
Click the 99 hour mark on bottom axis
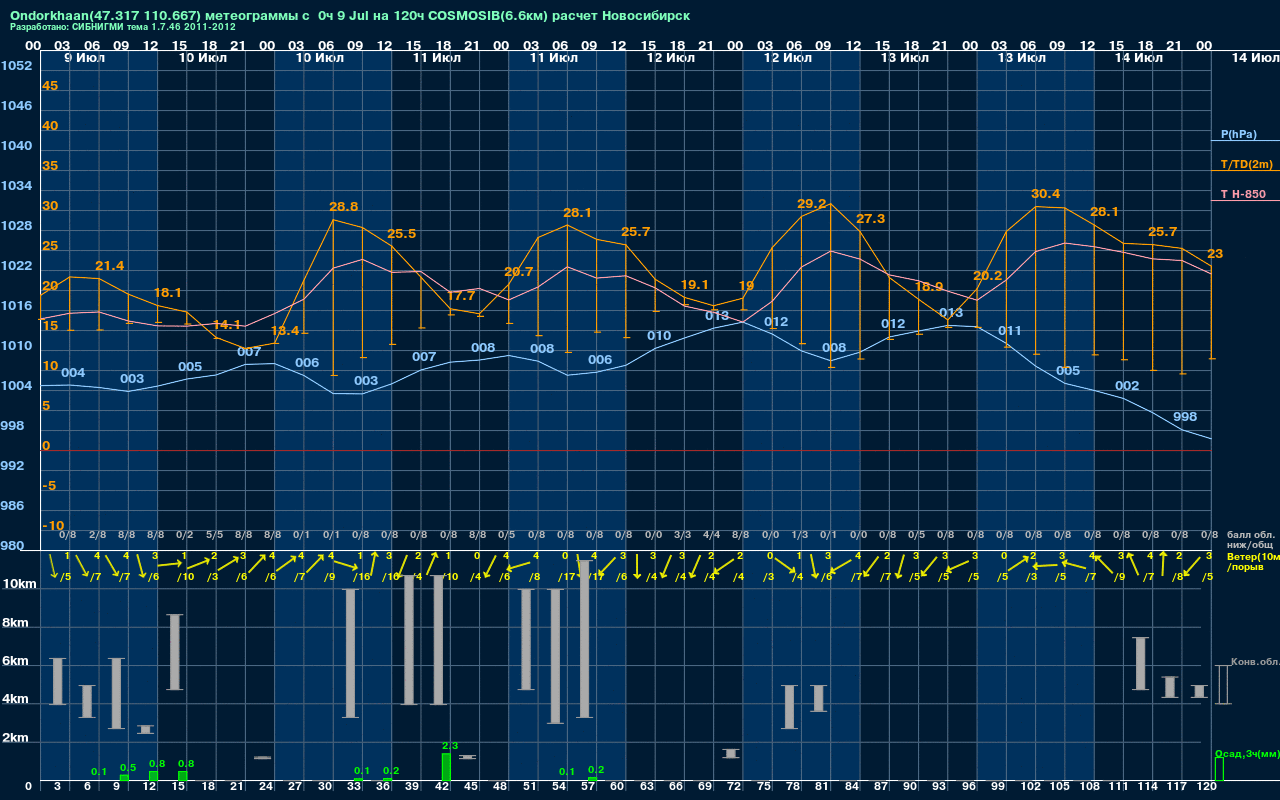[998, 787]
